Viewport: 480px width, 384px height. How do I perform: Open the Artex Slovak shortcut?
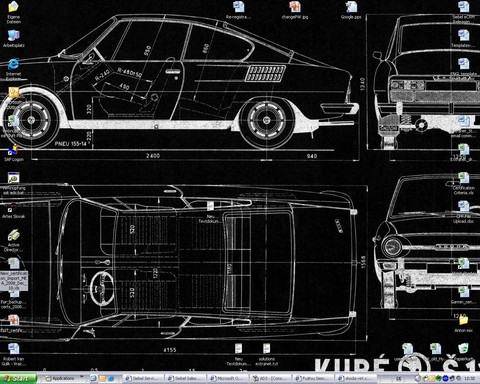click(14, 211)
